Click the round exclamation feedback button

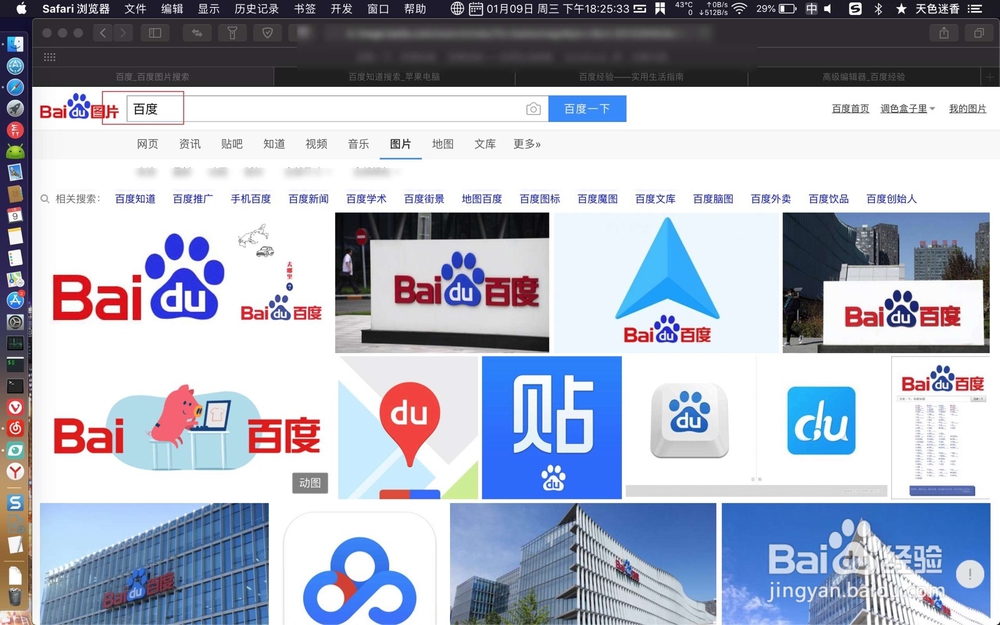click(969, 574)
